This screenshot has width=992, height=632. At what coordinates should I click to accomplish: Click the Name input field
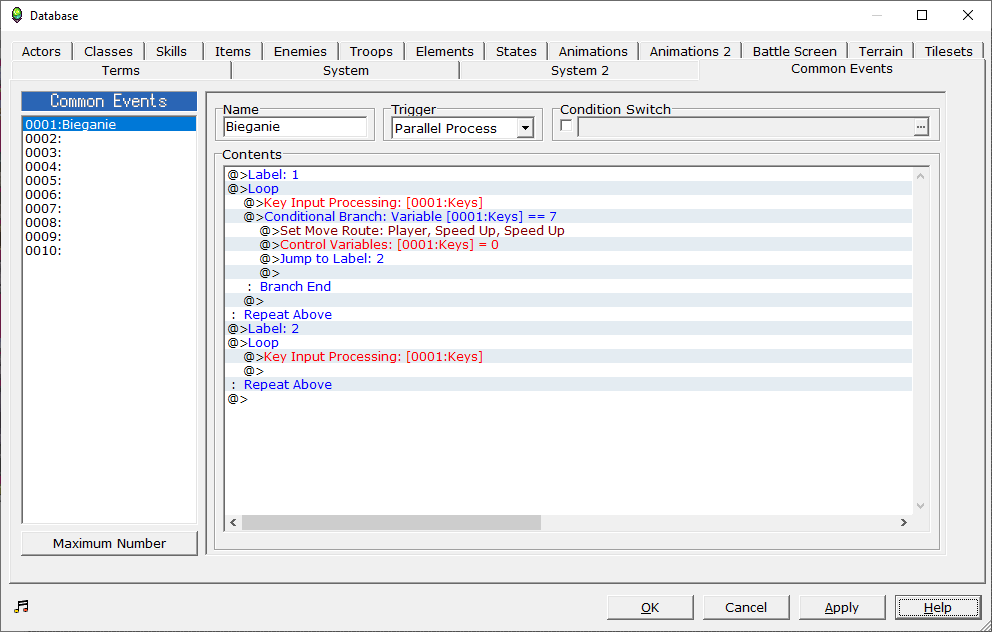[295, 127]
